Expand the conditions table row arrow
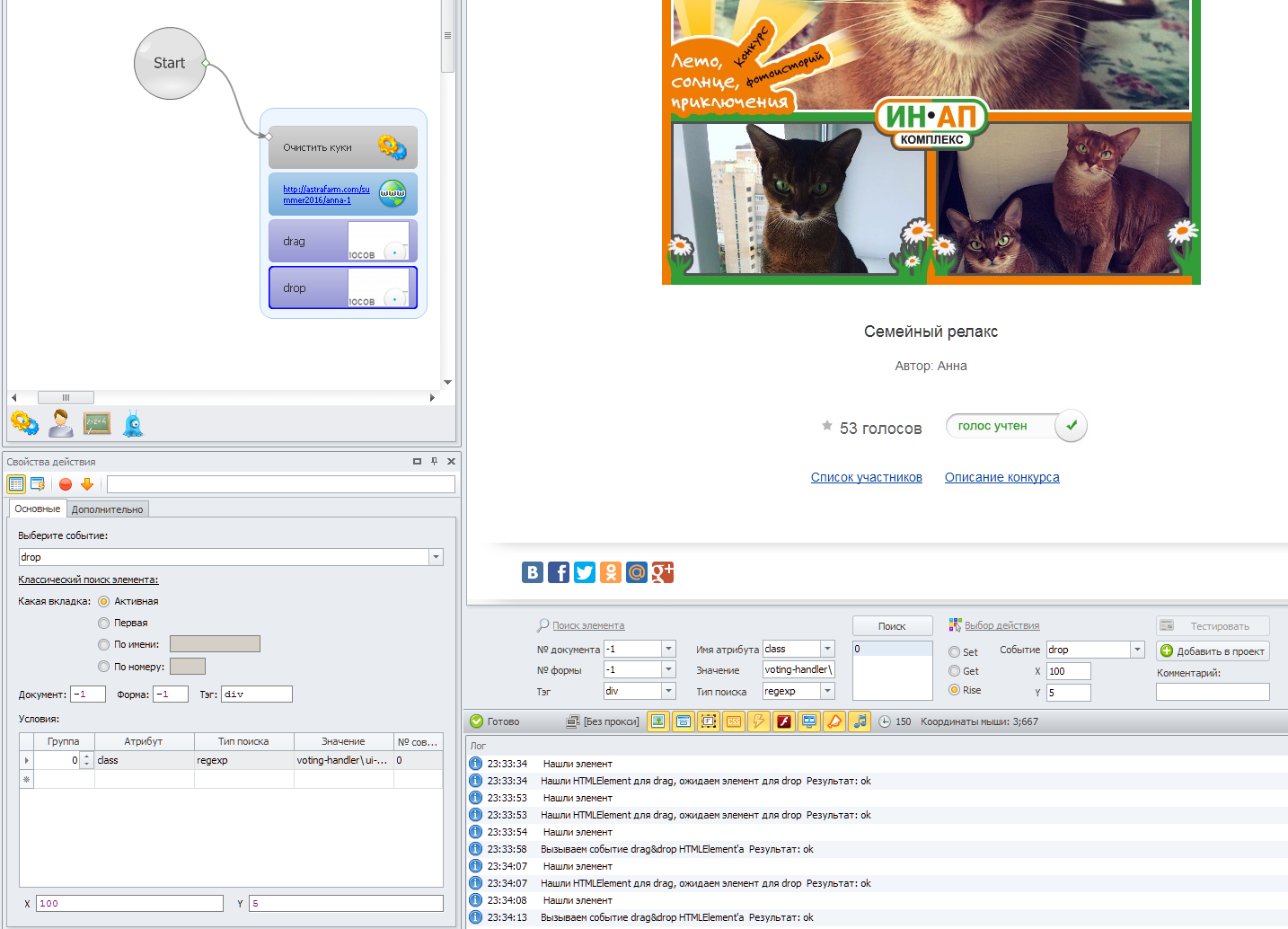 click(x=27, y=760)
